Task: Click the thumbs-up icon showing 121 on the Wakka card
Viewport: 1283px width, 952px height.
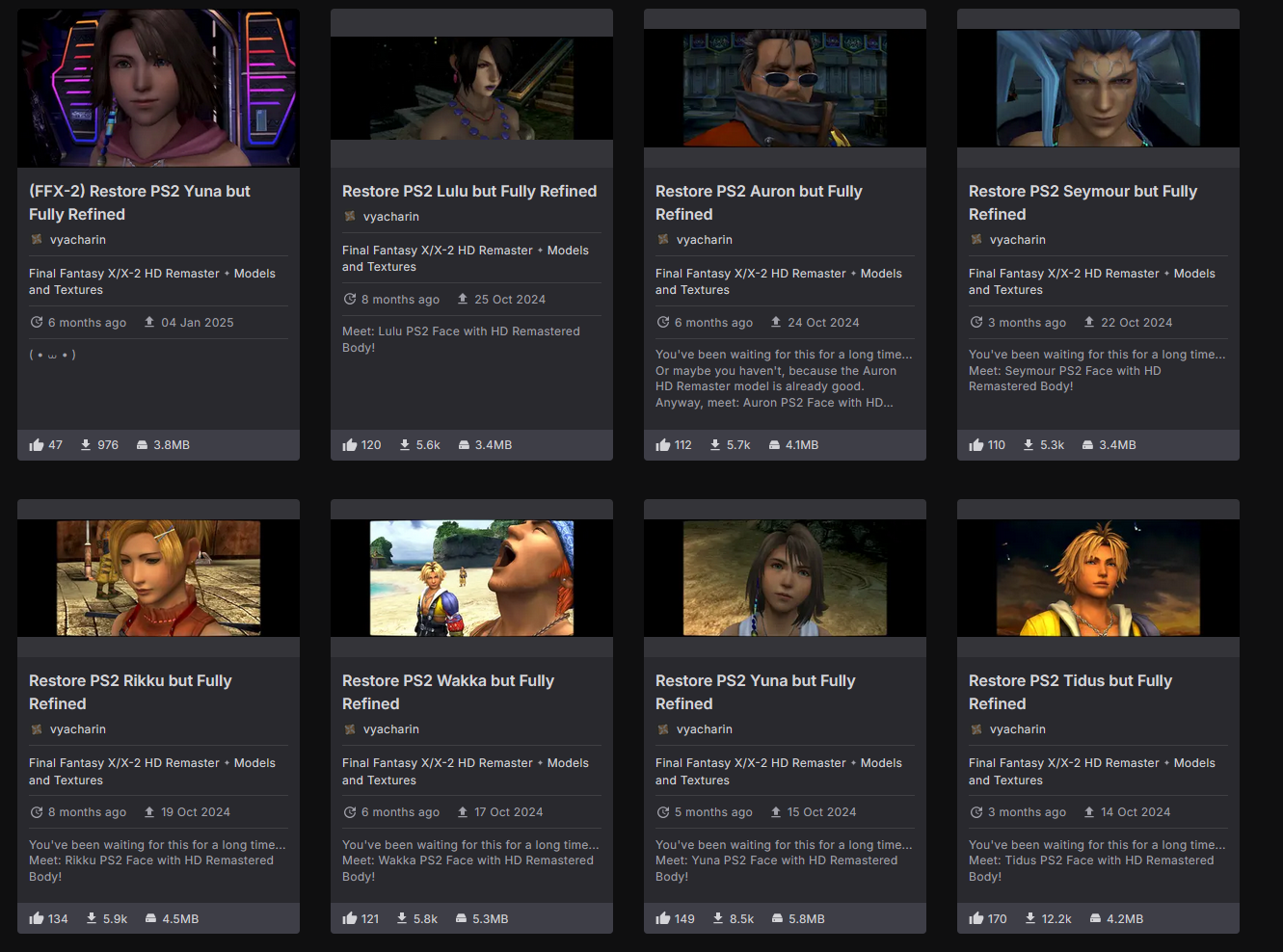Action: point(350,919)
